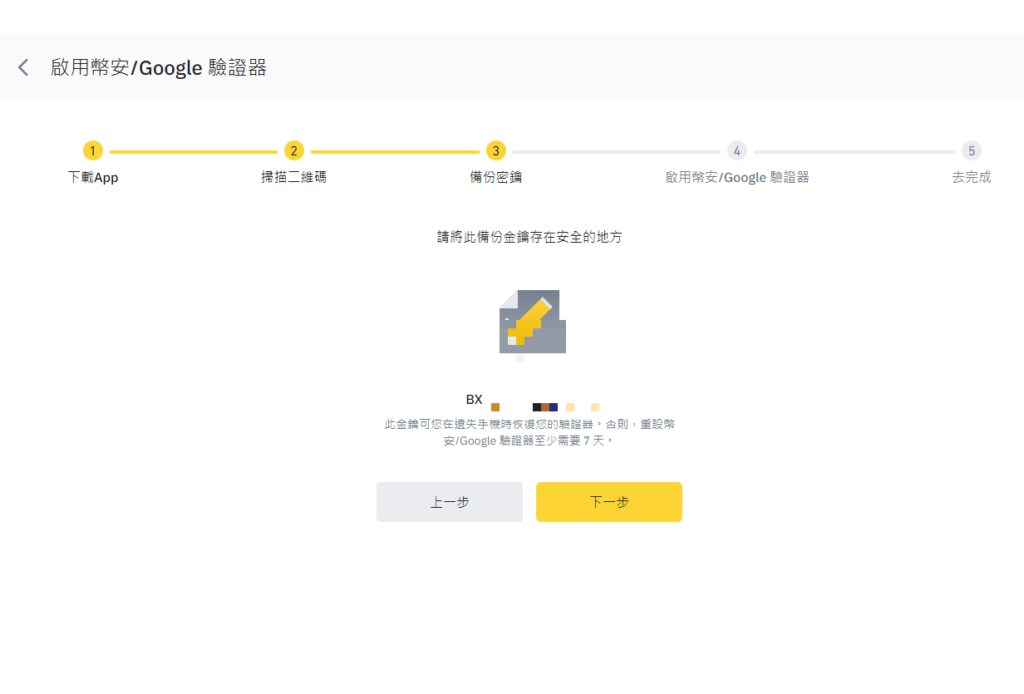Click step 4 circle for 啟用幣安/Google 驗證器
The height and width of the screenshot is (694, 1024).
[x=737, y=150]
